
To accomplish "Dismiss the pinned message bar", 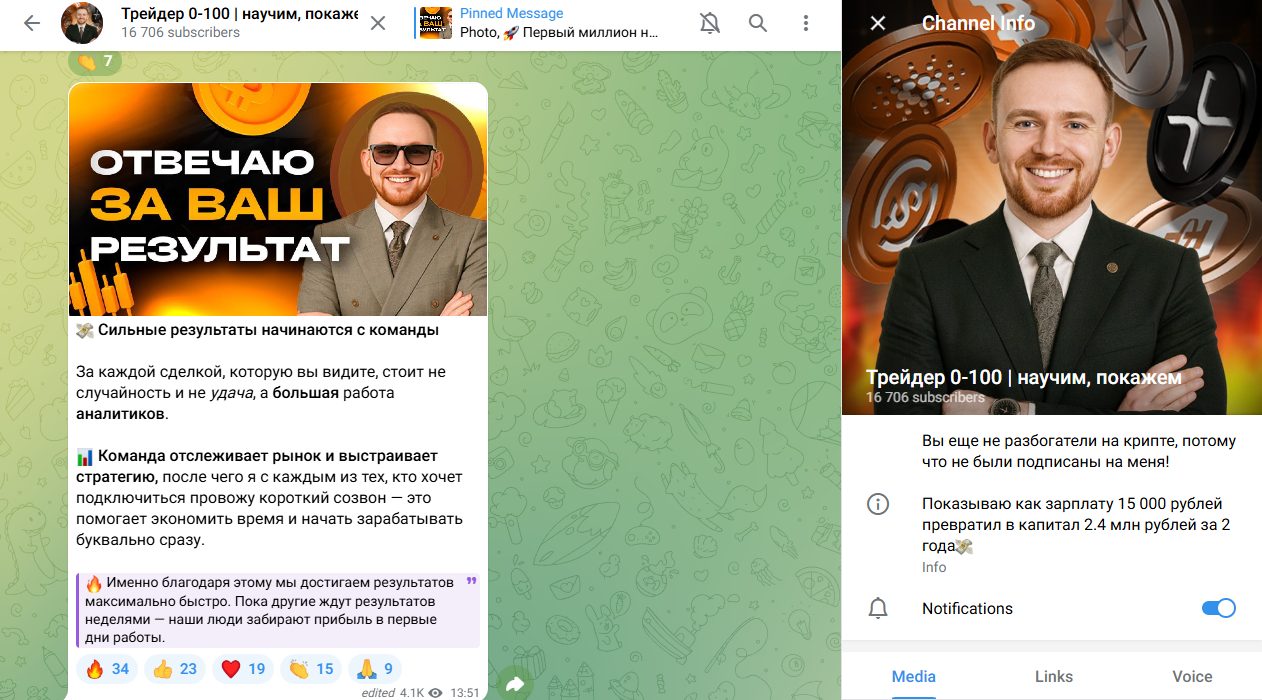I will pyautogui.click(x=378, y=23).
